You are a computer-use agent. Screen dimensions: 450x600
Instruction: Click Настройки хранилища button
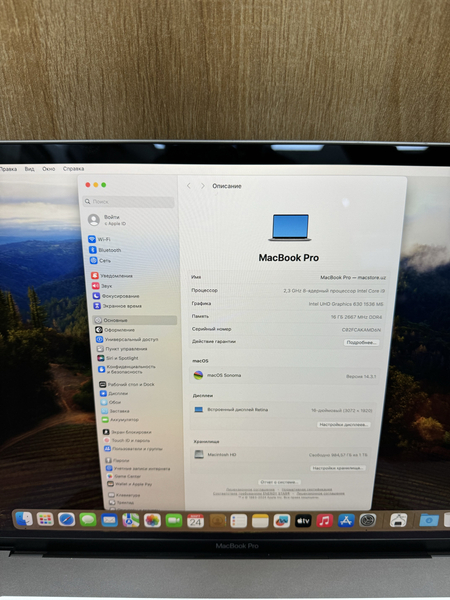338,468
